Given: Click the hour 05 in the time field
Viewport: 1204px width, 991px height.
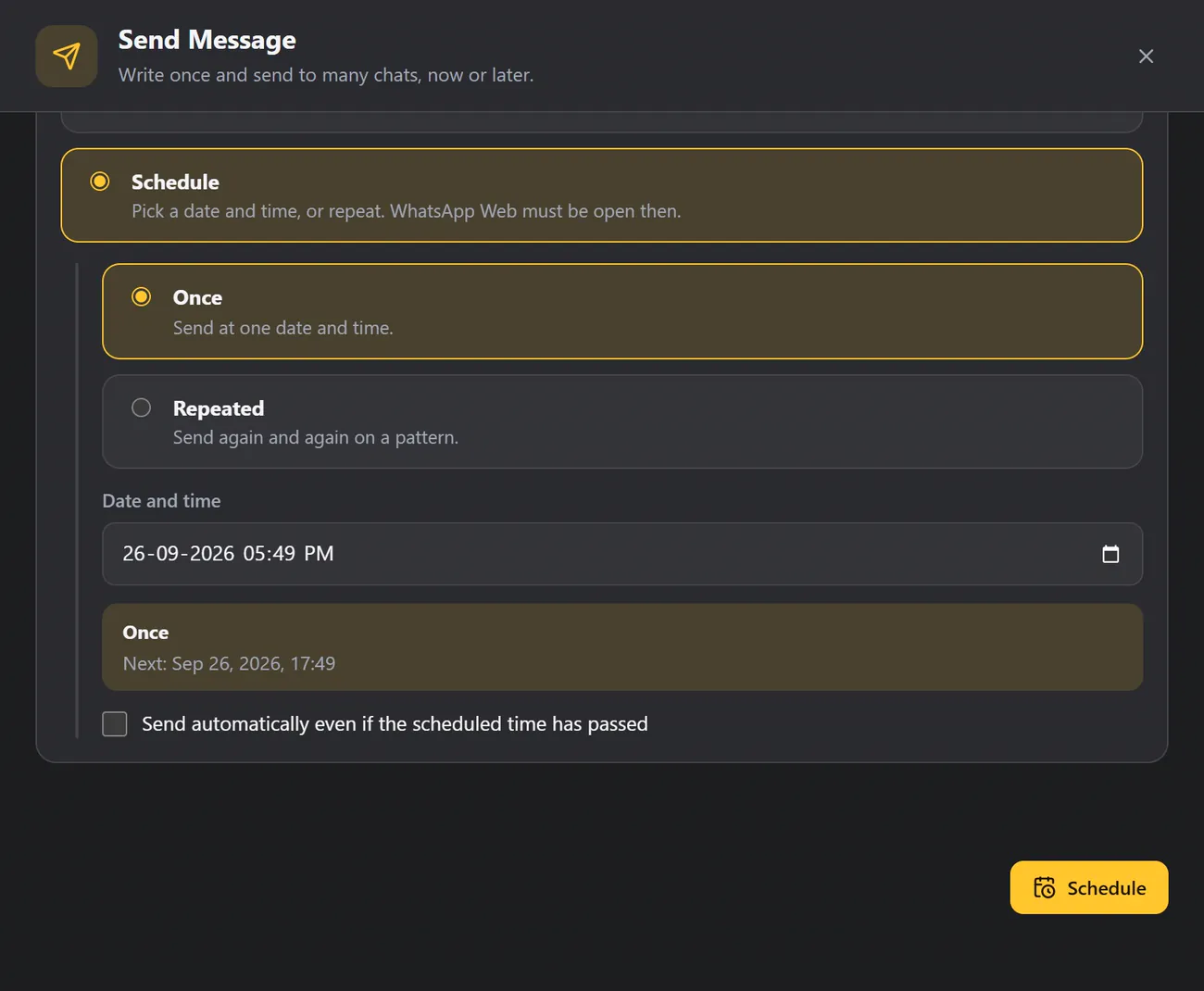Looking at the screenshot, I should click(255, 554).
